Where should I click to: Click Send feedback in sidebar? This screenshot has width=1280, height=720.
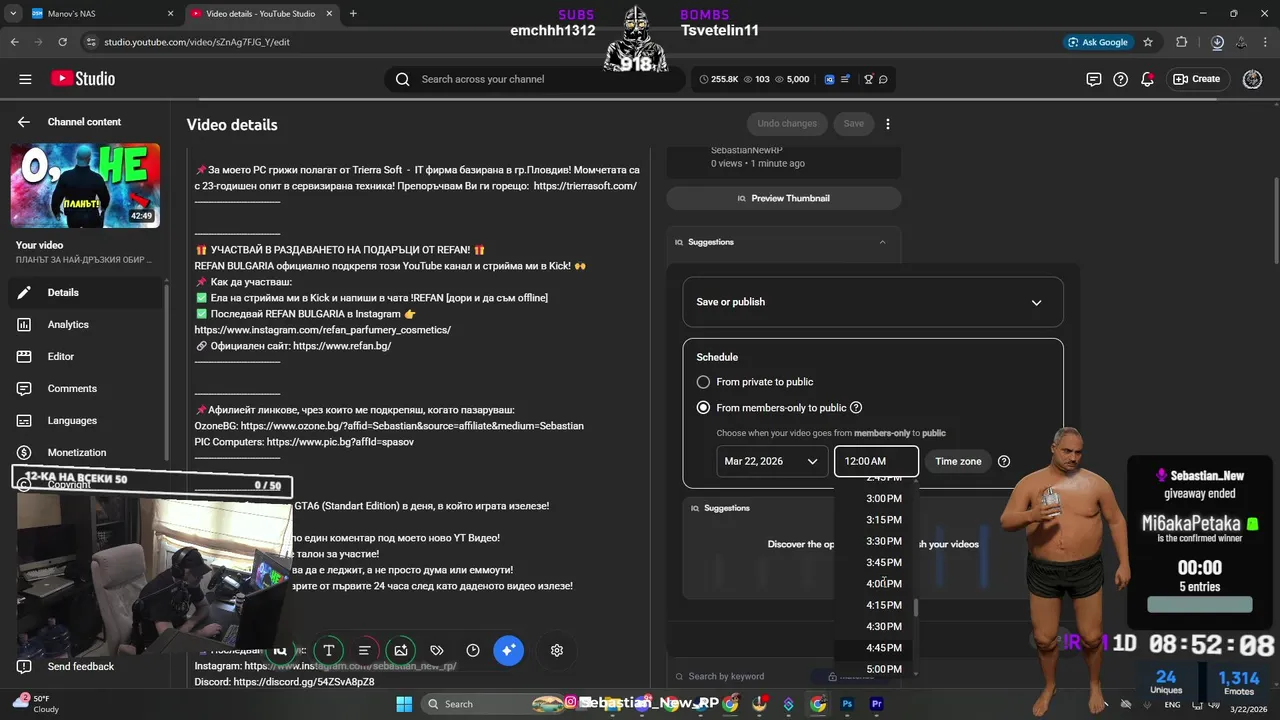tap(80, 666)
